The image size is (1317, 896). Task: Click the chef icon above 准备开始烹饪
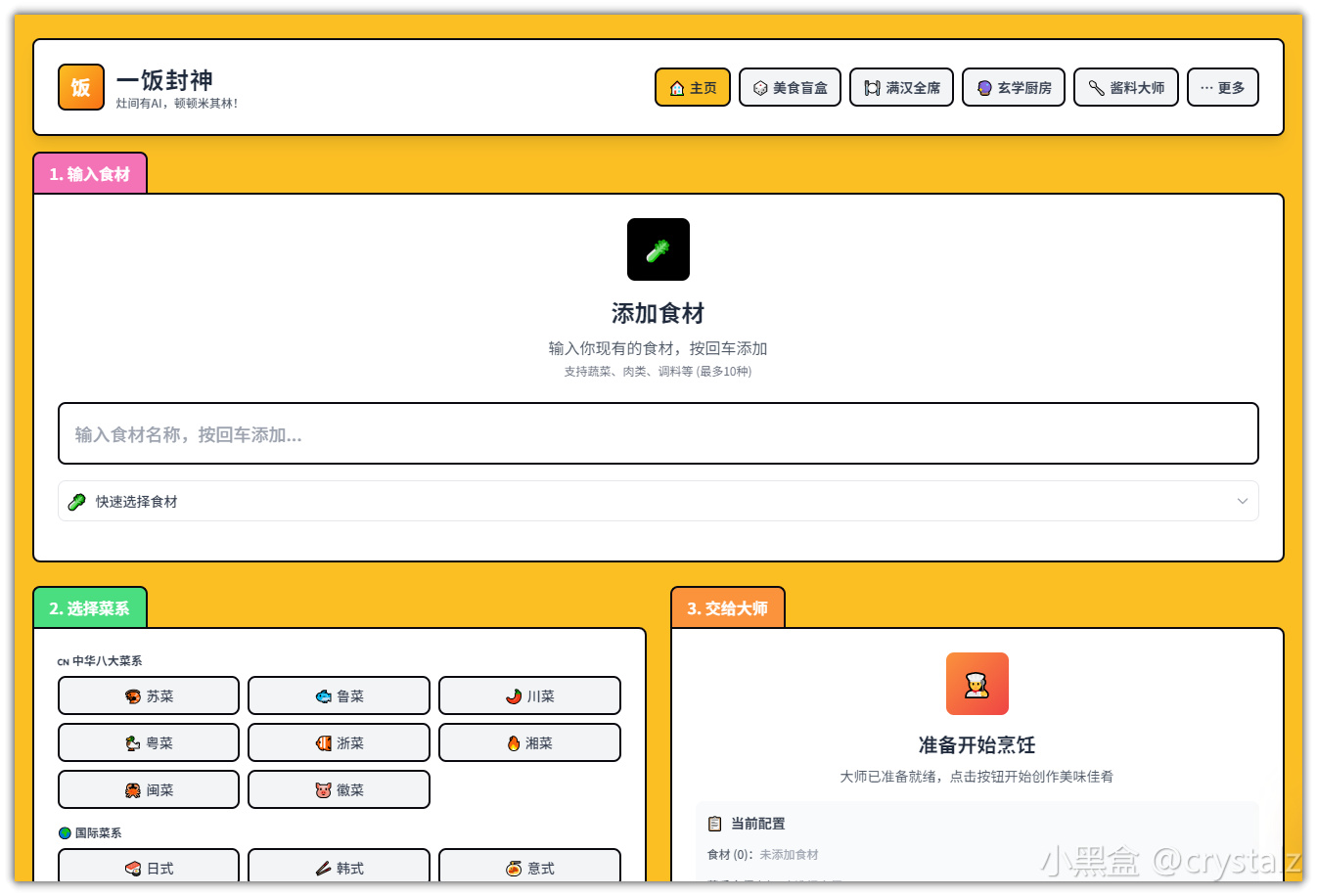click(x=977, y=684)
